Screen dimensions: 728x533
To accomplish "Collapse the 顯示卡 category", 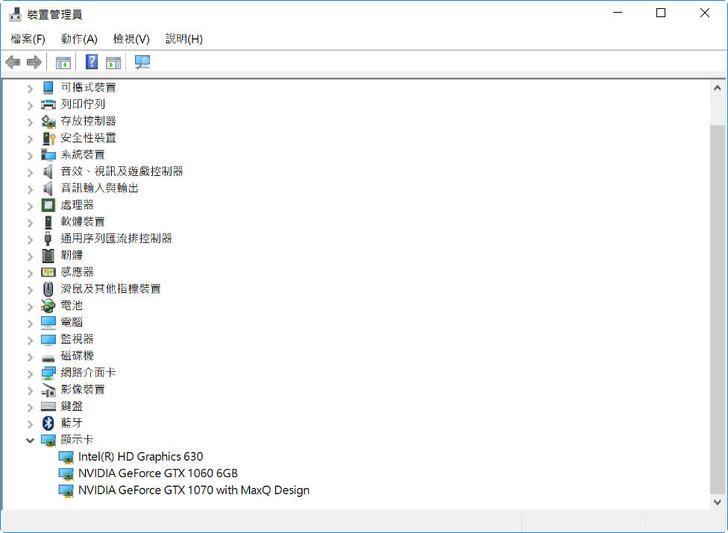I will click(x=30, y=440).
